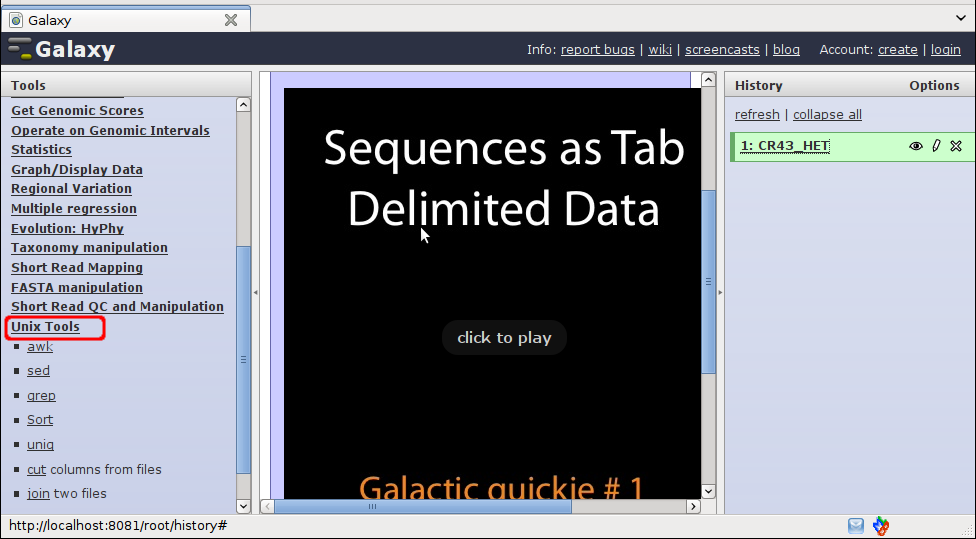Expand Evolution: HyPhy section
This screenshot has height=539, width=976.
pos(67,228)
